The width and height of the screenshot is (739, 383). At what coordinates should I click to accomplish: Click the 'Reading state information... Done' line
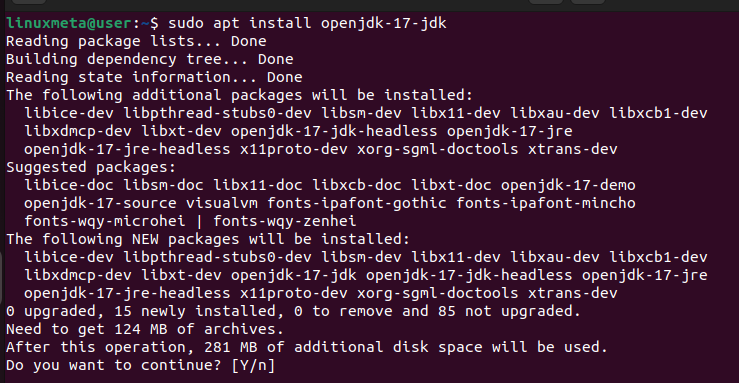(x=154, y=77)
